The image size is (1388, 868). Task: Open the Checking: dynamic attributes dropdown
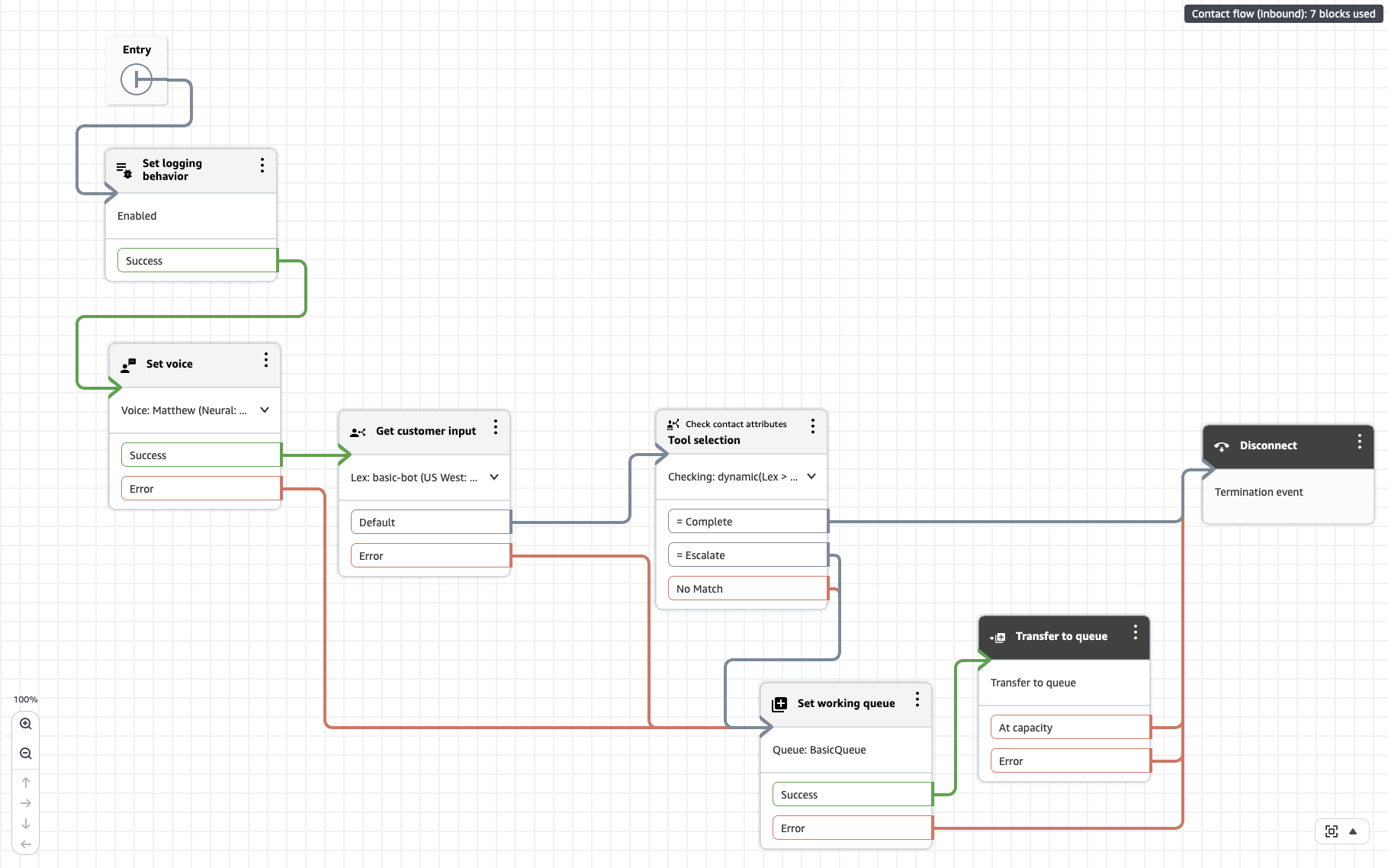pyautogui.click(x=811, y=477)
